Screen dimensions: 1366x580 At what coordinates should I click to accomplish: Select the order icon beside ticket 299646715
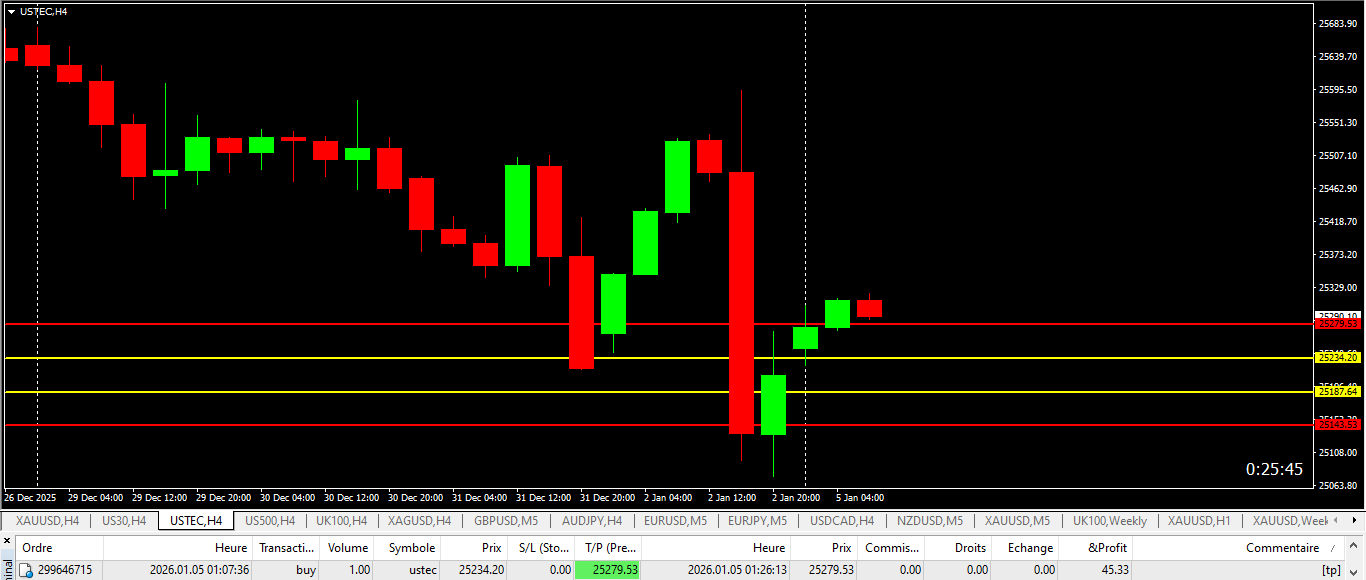(27, 570)
